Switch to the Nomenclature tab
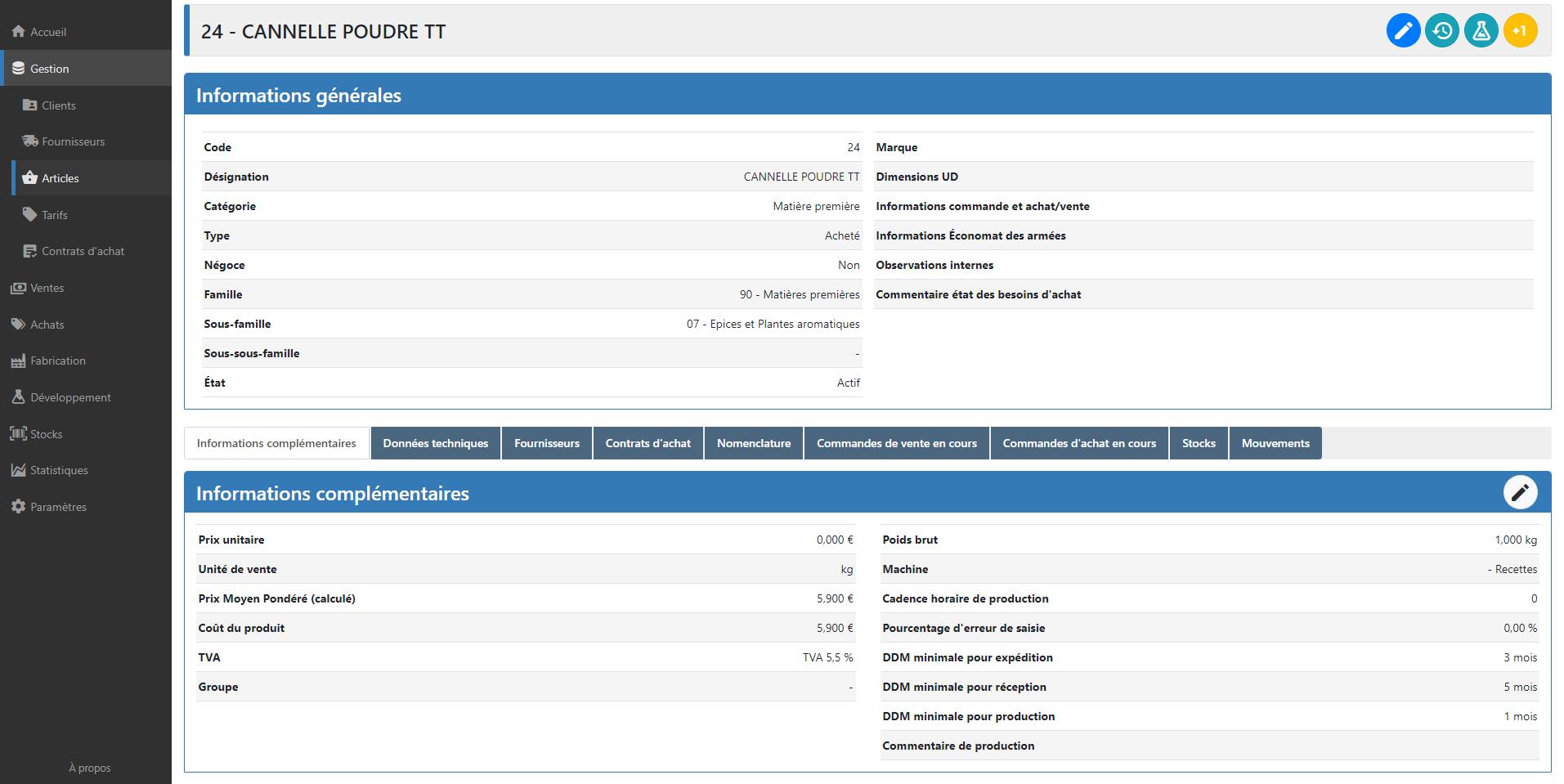Viewport: 1564px width, 784px height. (754, 443)
